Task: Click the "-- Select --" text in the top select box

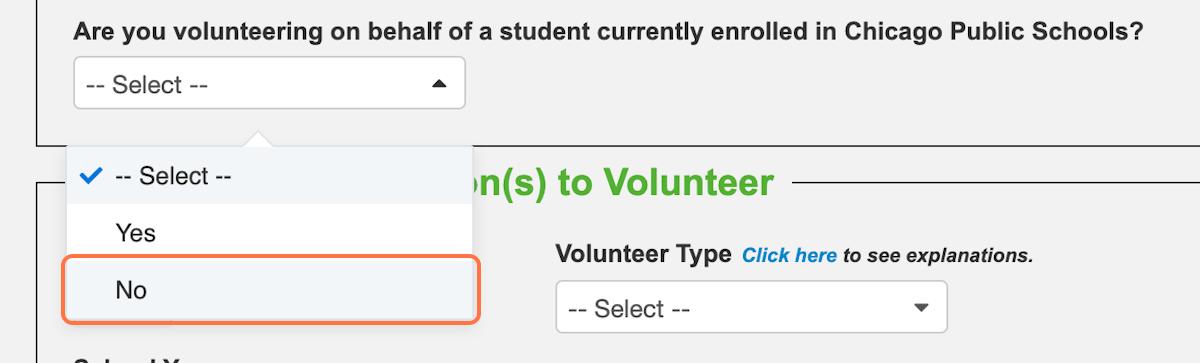Action: pyautogui.click(x=147, y=85)
